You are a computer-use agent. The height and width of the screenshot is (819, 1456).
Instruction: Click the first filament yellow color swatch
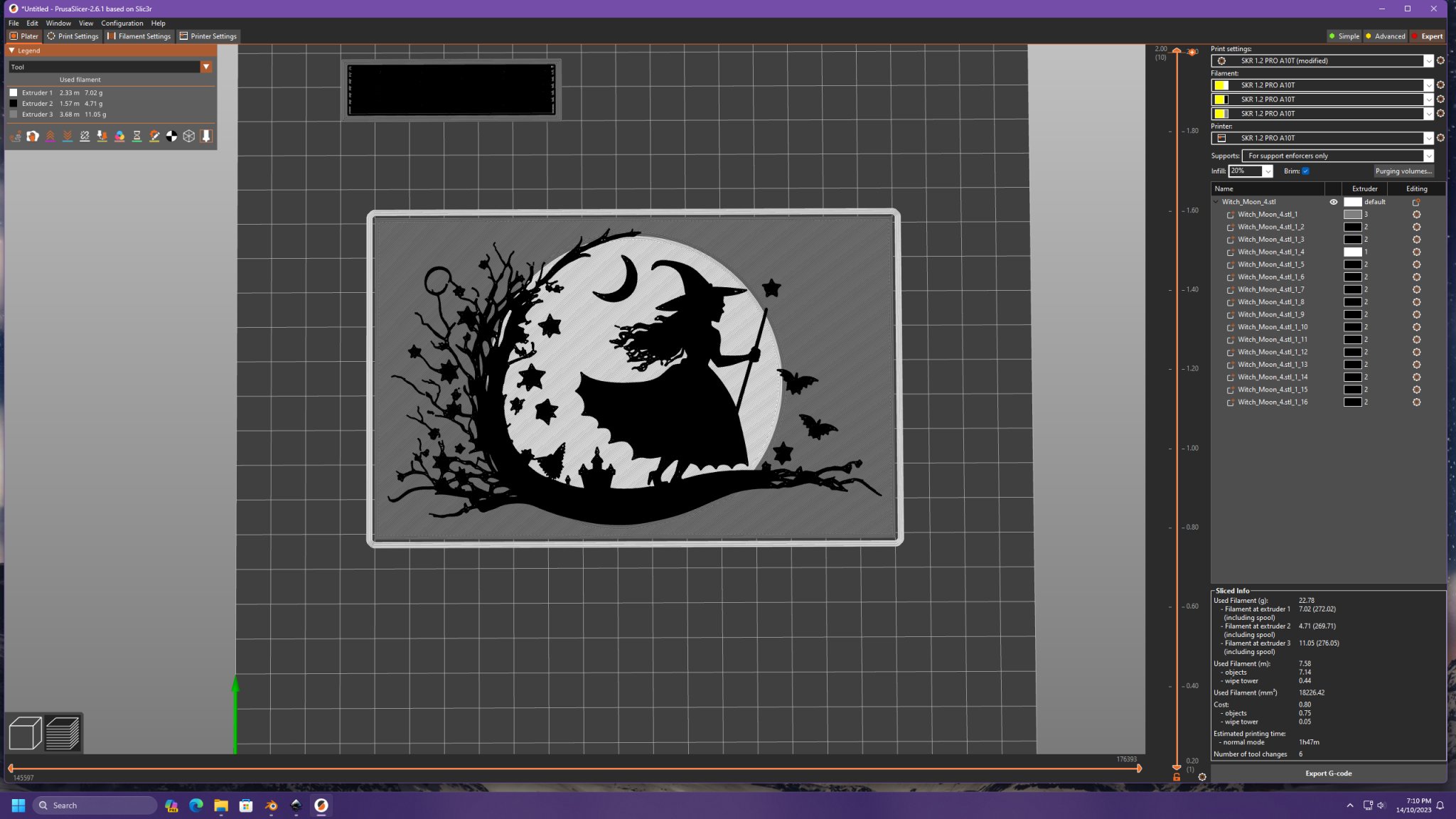point(1221,85)
